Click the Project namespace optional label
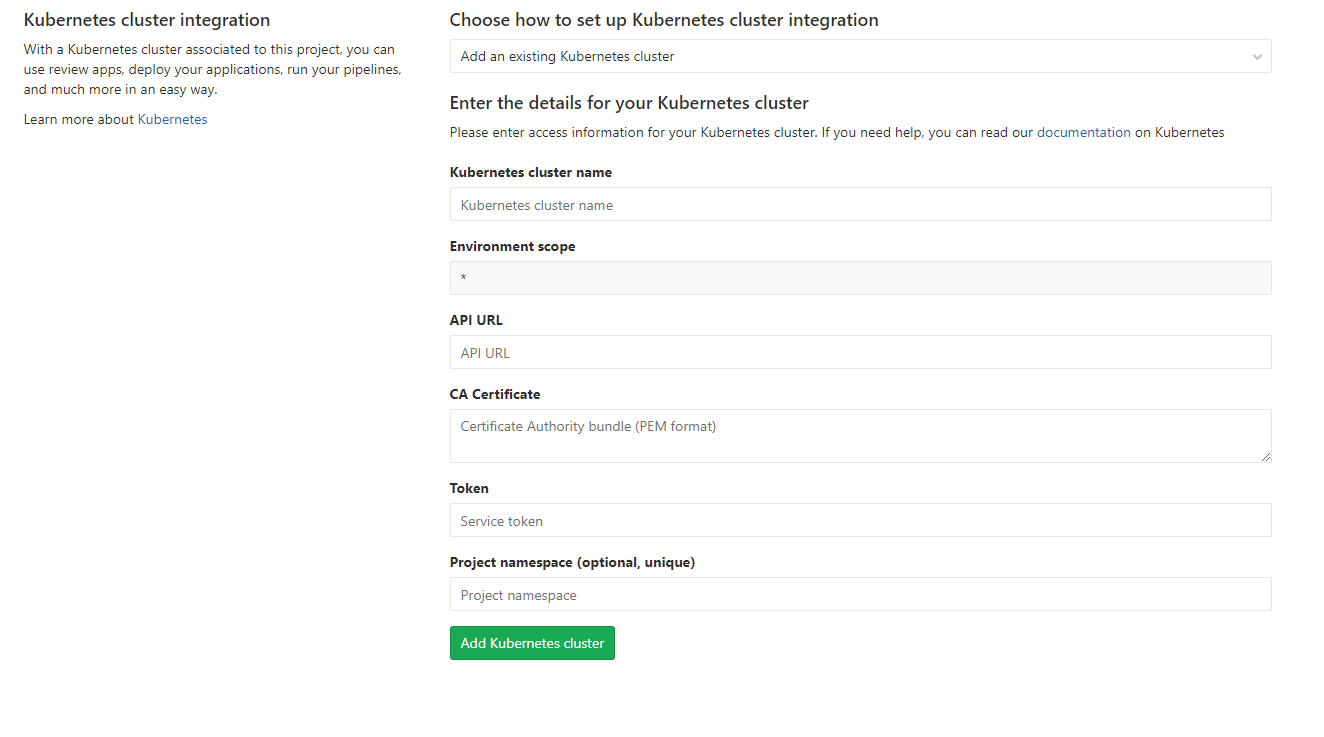The height and width of the screenshot is (737, 1324). point(572,562)
